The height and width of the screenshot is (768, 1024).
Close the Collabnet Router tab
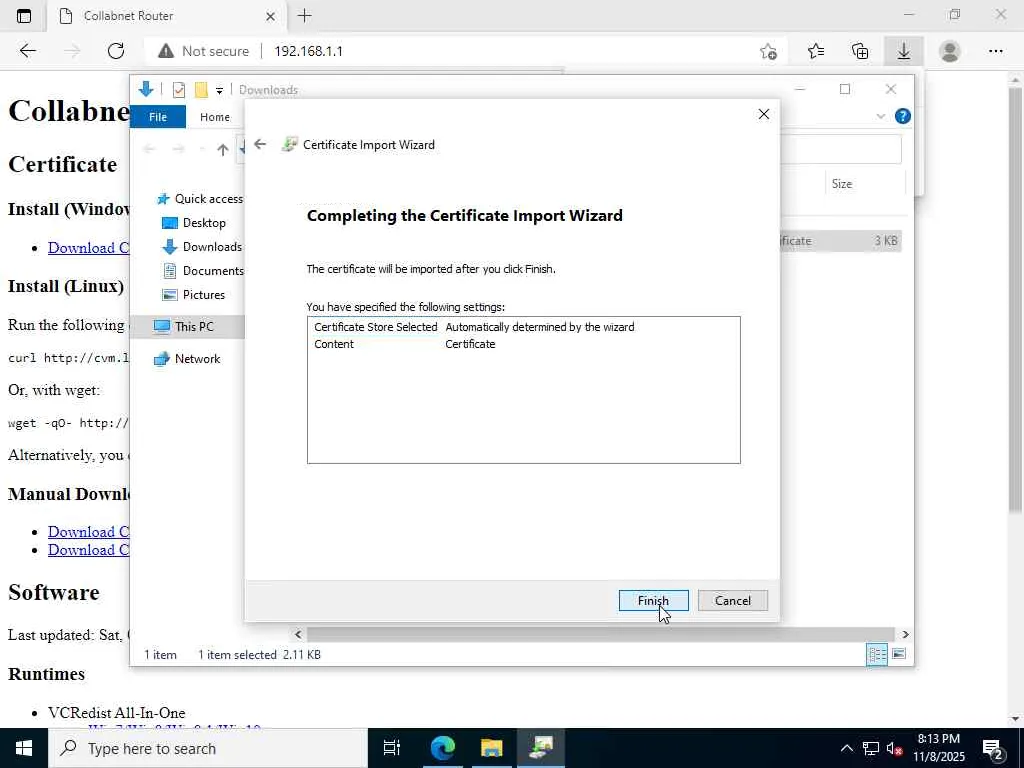[x=270, y=16]
